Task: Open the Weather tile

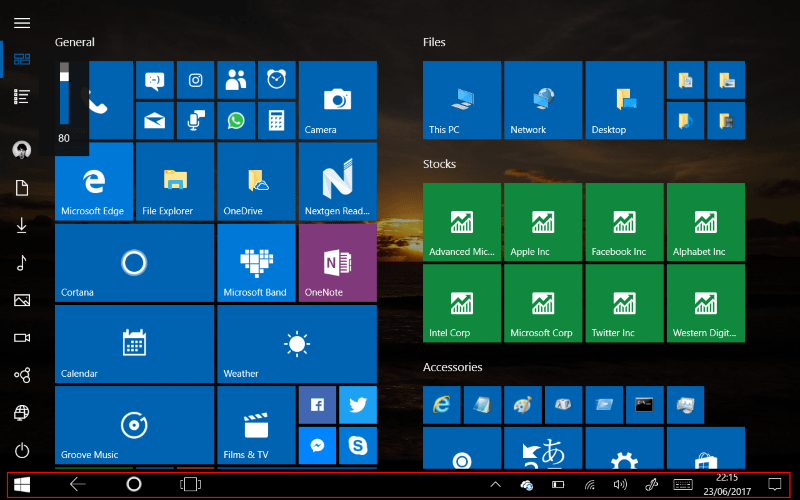Action: pos(297,344)
